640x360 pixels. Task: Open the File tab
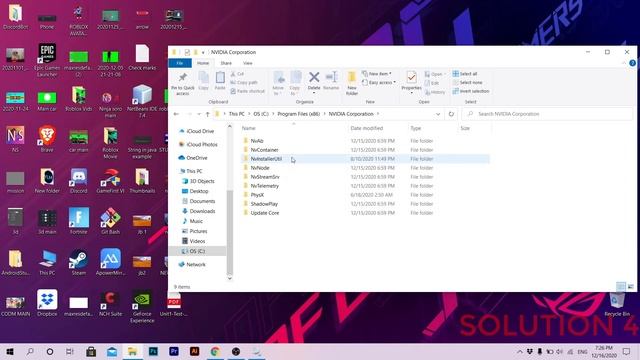click(180, 63)
